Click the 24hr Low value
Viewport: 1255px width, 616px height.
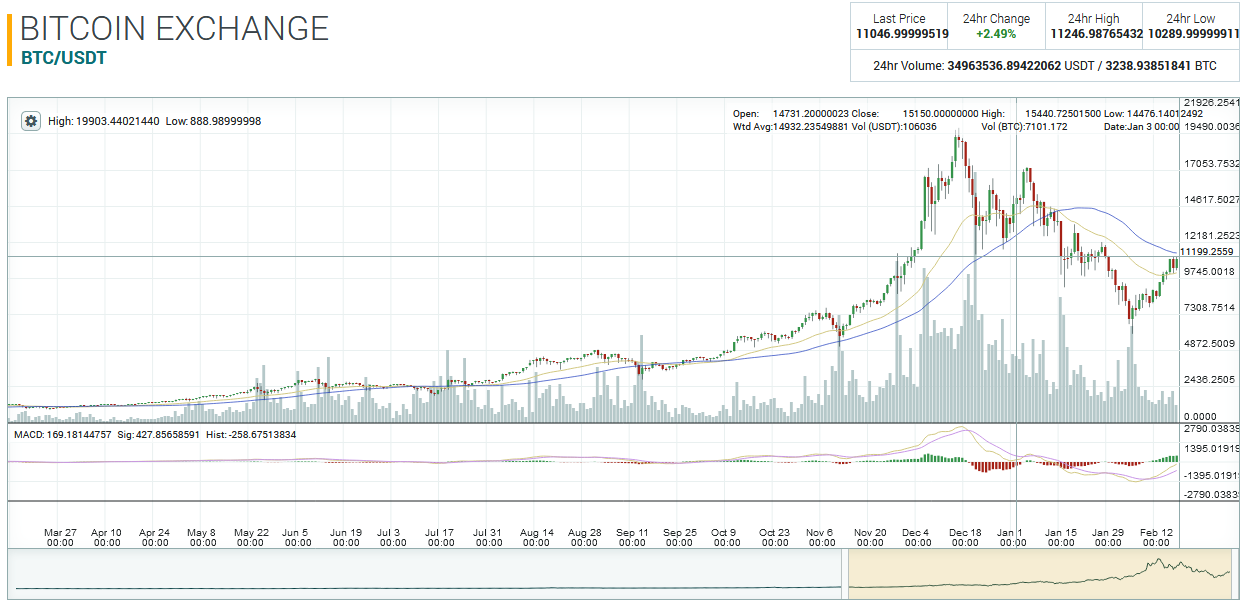coord(1193,34)
